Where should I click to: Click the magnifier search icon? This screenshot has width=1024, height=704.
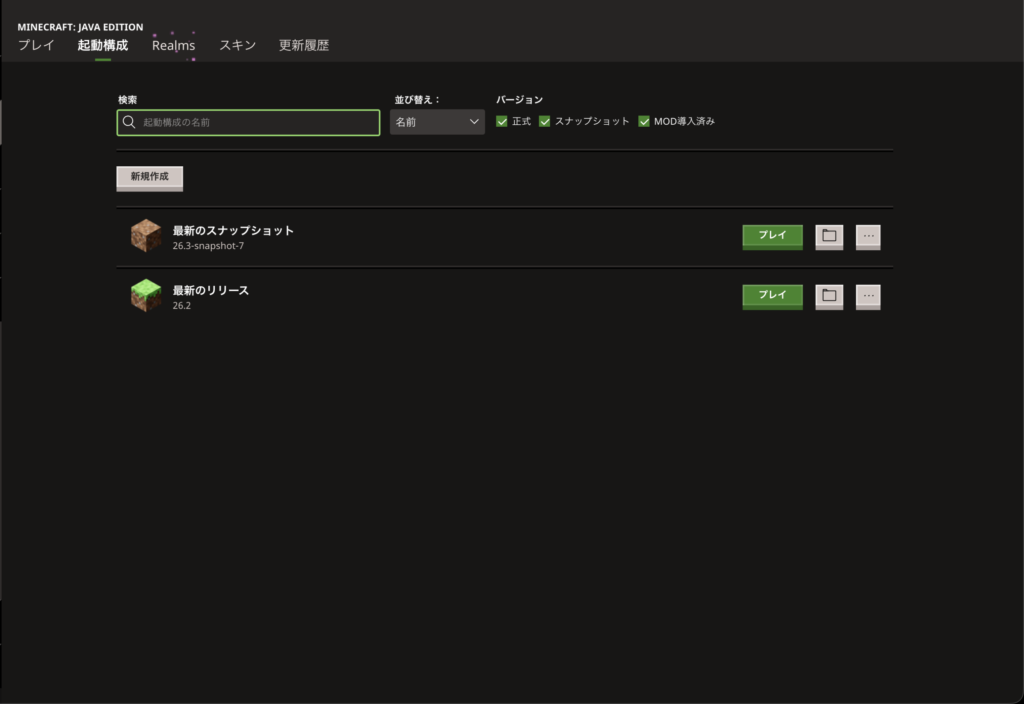129,122
